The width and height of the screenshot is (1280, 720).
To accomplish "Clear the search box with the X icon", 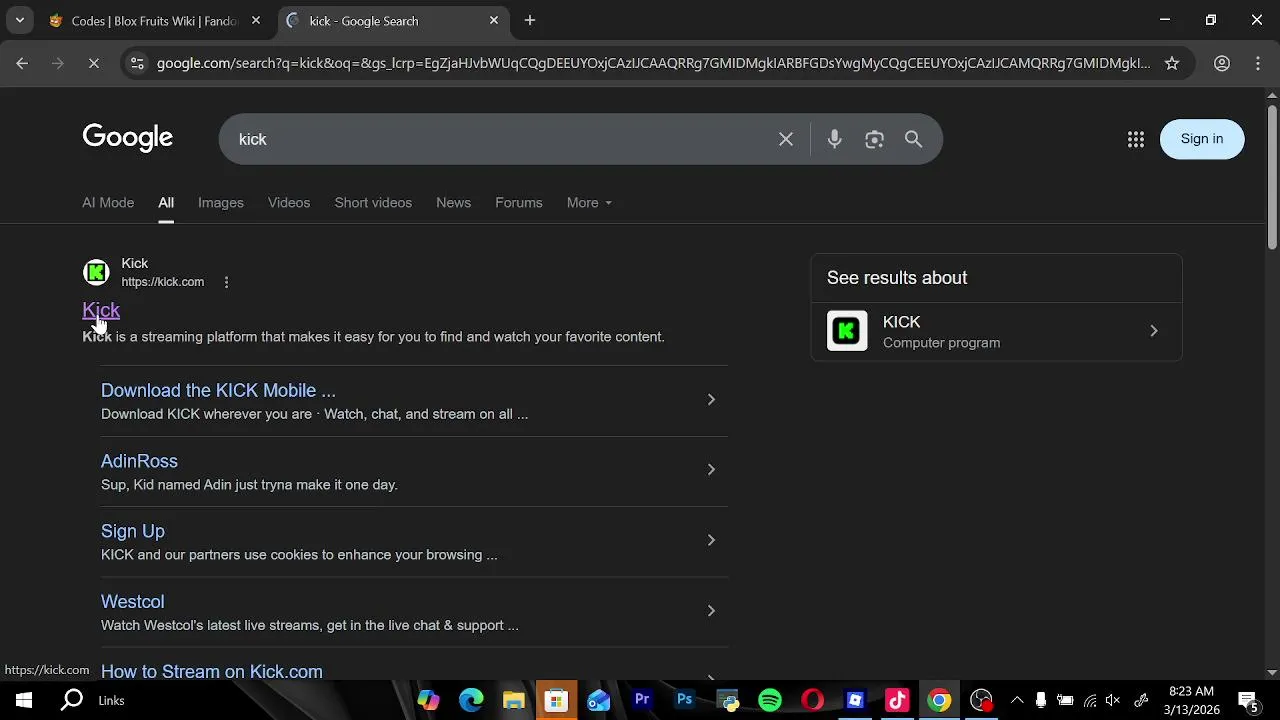I will [x=786, y=139].
